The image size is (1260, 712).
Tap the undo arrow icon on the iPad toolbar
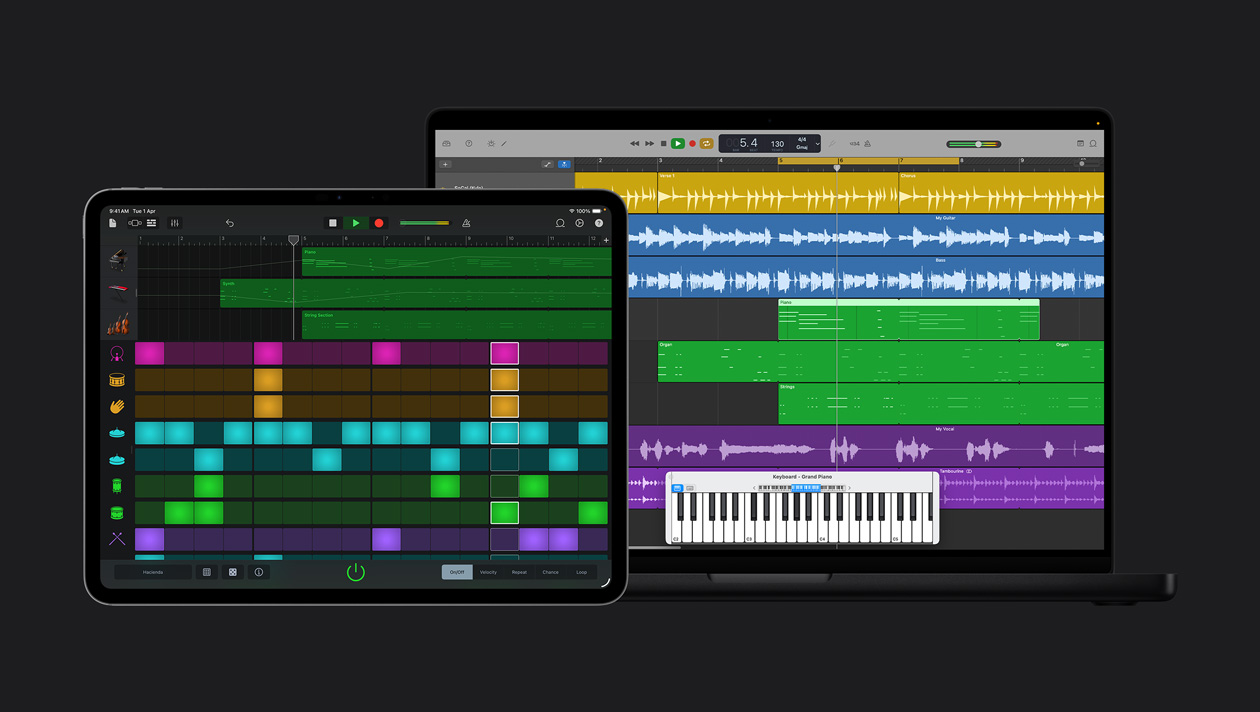click(x=229, y=223)
